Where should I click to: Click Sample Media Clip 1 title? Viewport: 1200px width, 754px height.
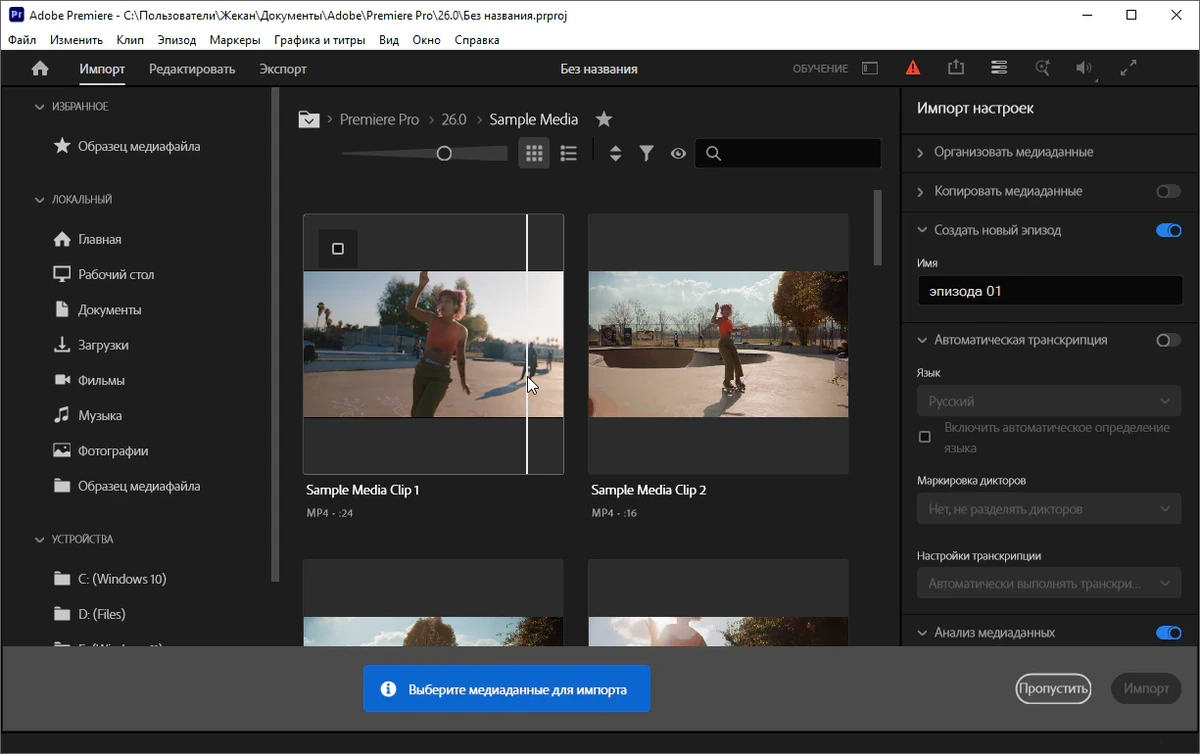click(363, 490)
